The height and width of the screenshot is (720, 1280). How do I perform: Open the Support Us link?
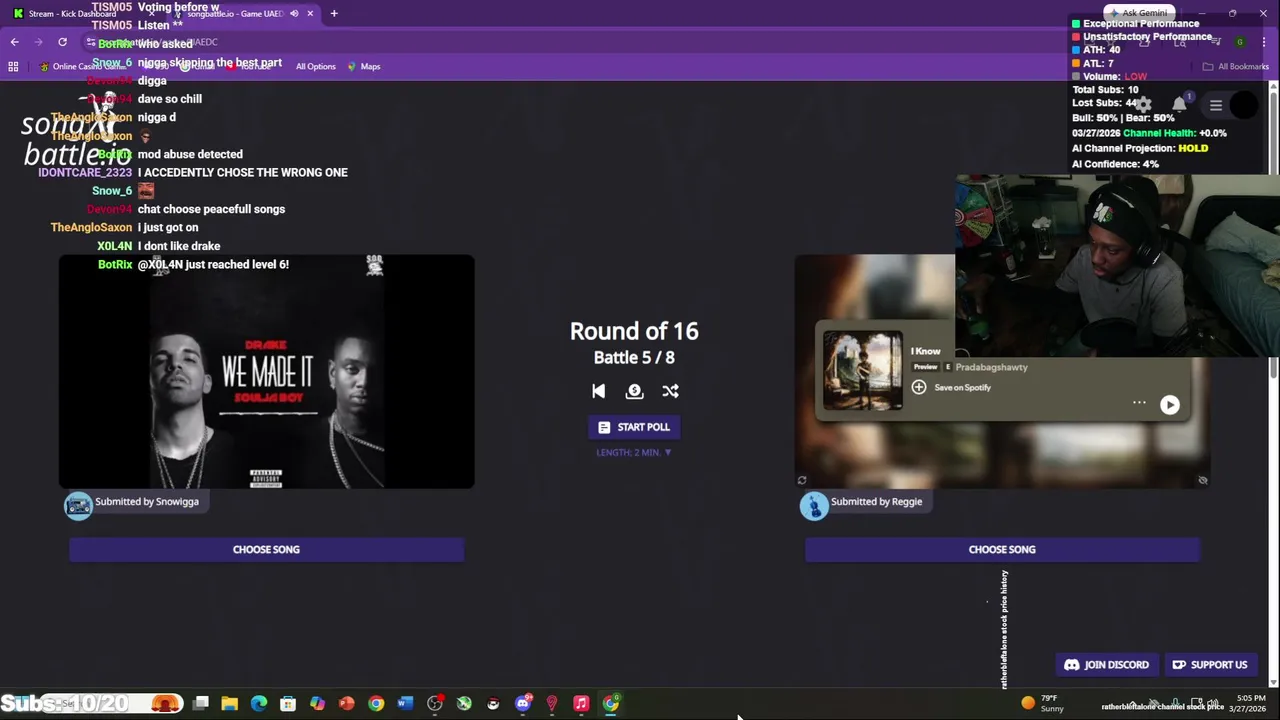coord(1210,665)
